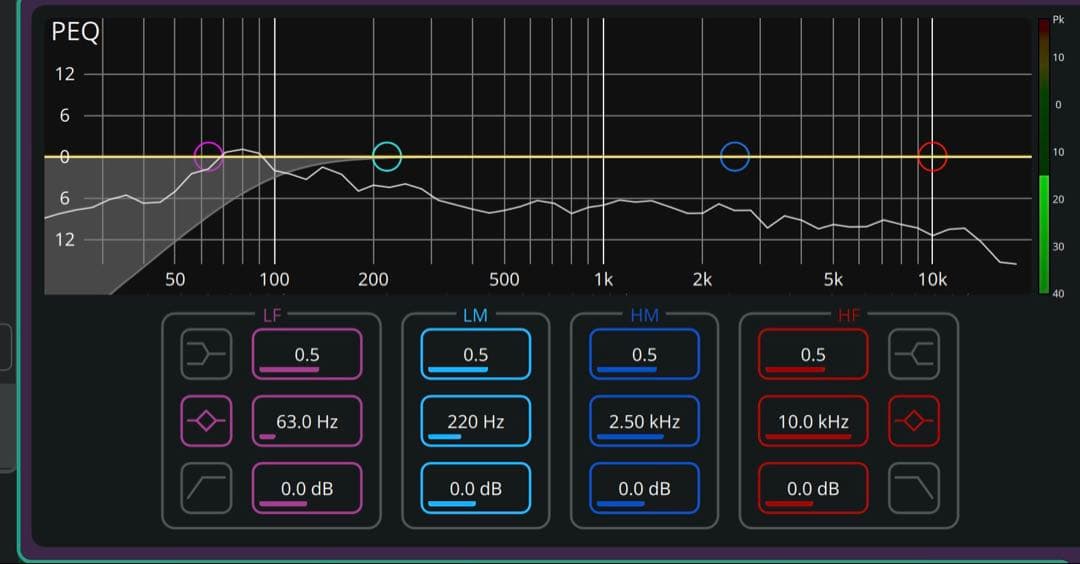Click the HF gain 0.0 dB field

[x=813, y=488]
